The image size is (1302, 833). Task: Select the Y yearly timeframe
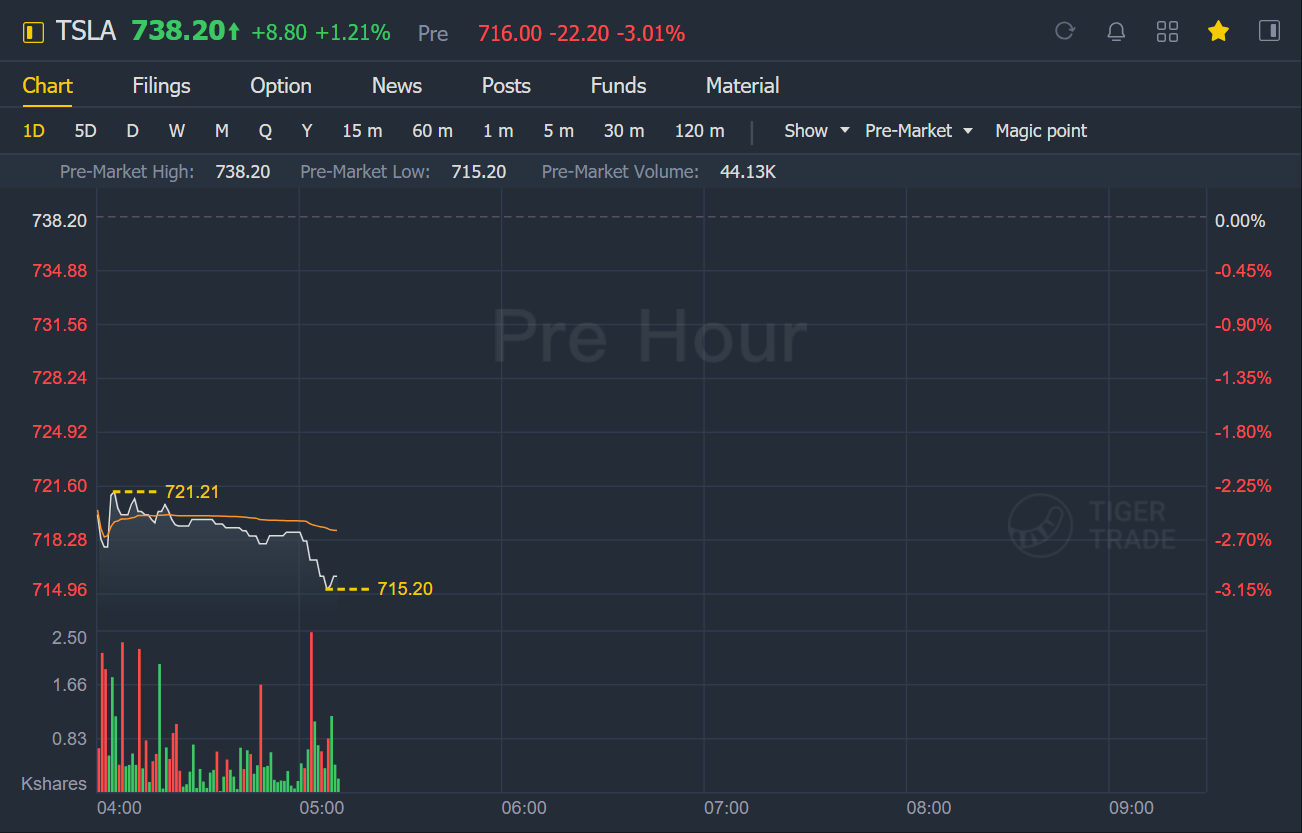pos(307,131)
